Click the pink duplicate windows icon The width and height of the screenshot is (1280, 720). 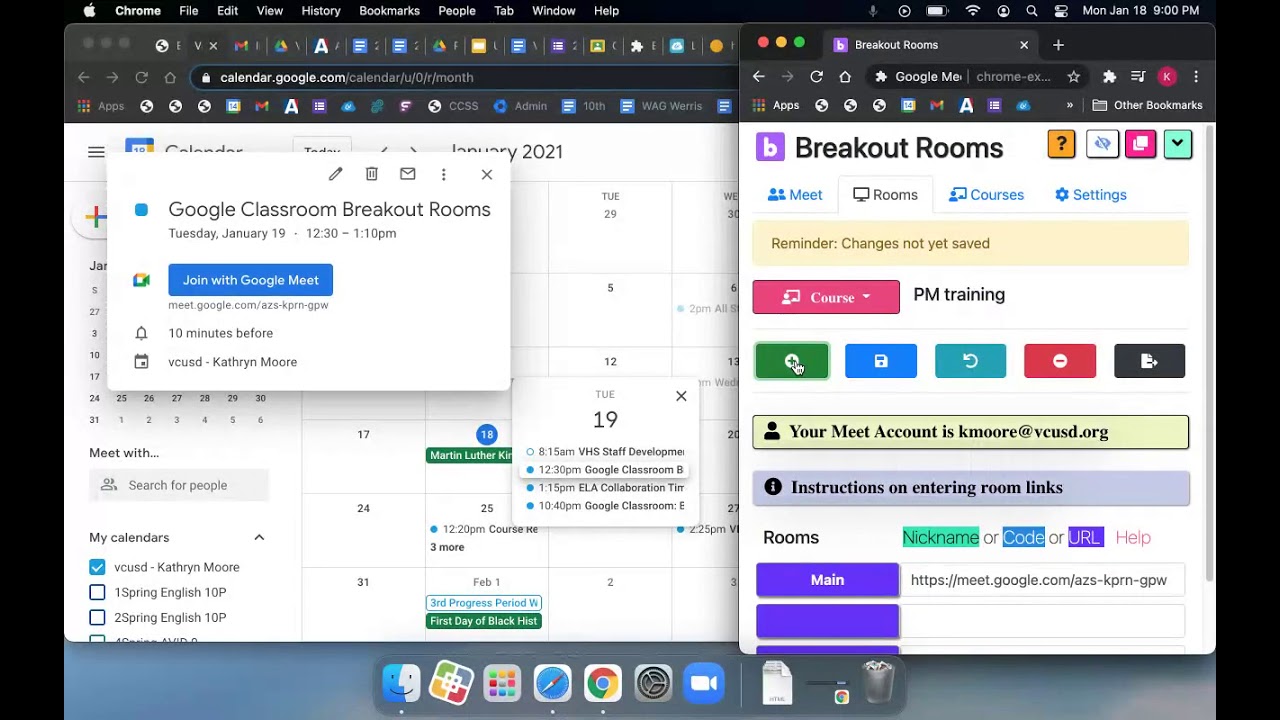coord(1140,144)
